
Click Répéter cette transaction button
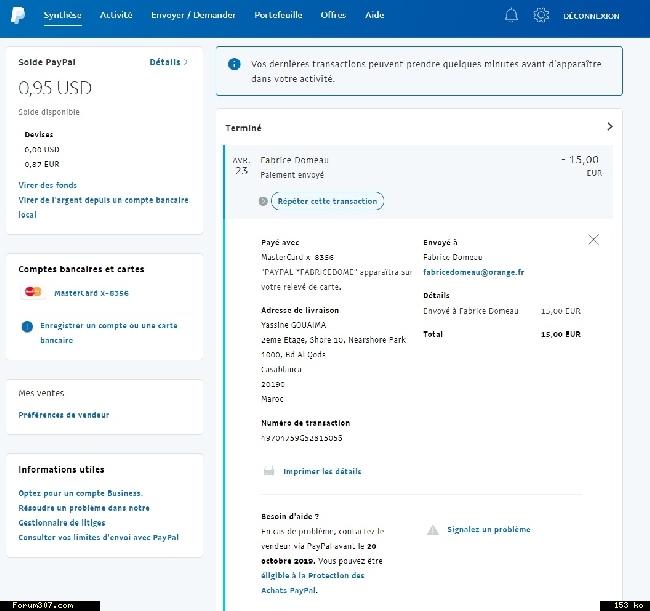327,201
